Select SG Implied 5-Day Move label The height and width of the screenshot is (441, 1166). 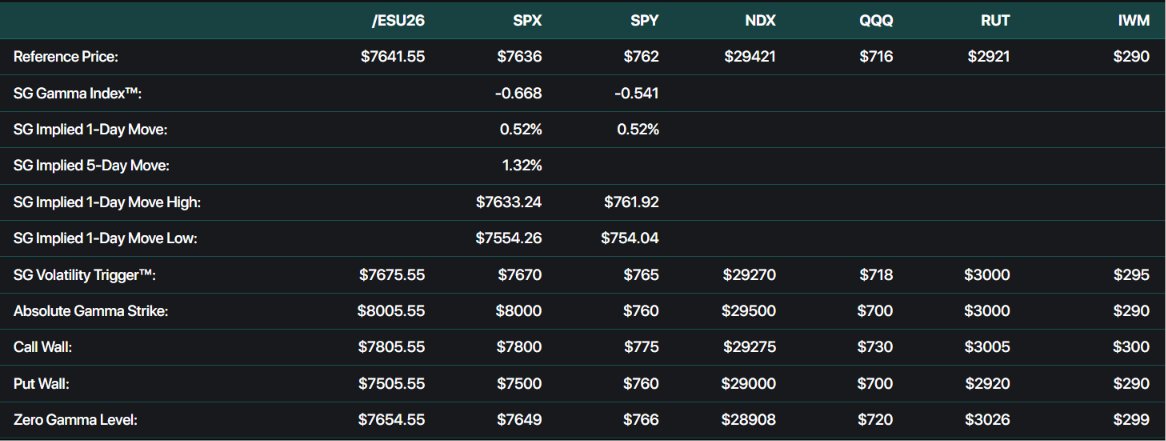91,166
